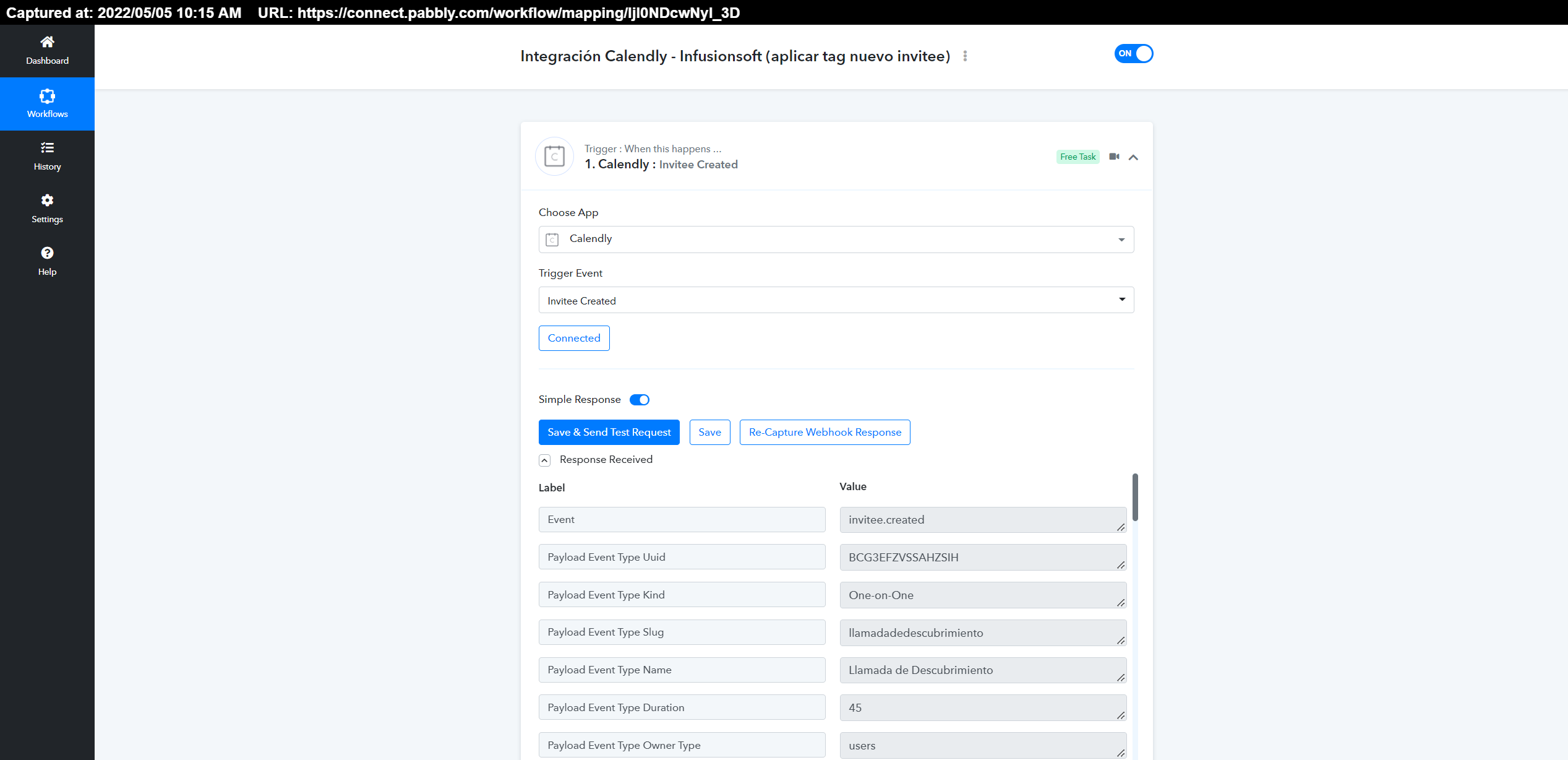Click the Event label field
1568x760 pixels.
coord(682,520)
